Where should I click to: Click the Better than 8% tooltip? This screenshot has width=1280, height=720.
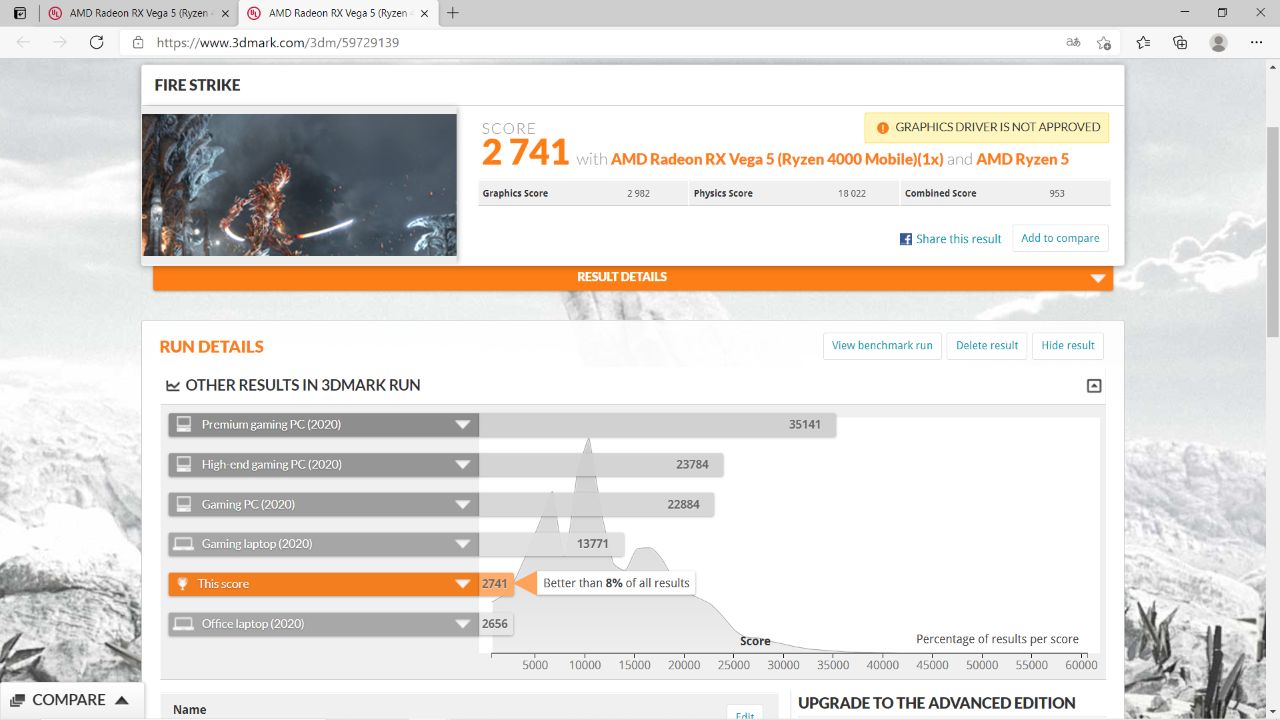click(x=616, y=583)
